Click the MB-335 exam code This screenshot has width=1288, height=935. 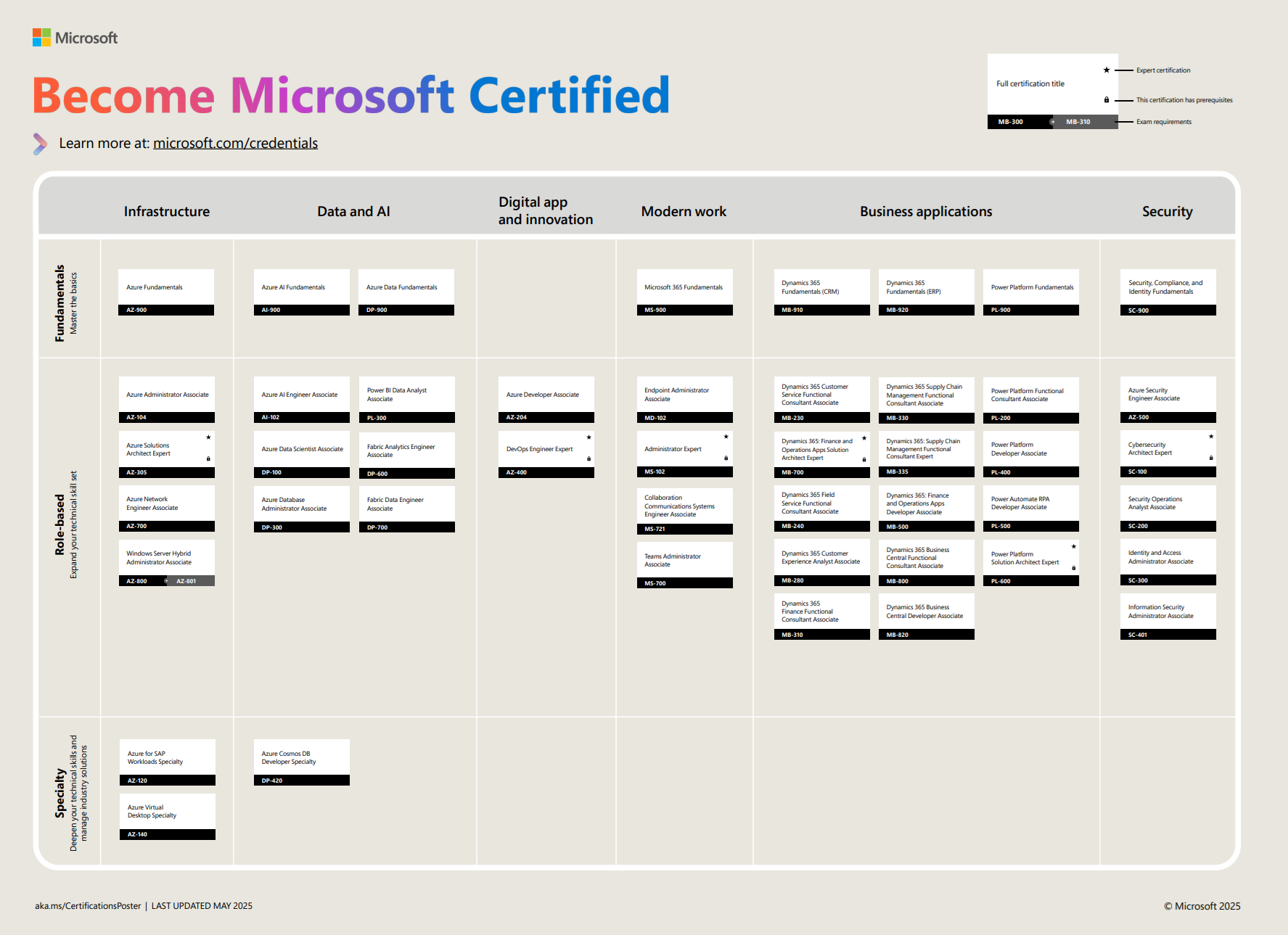coord(897,471)
